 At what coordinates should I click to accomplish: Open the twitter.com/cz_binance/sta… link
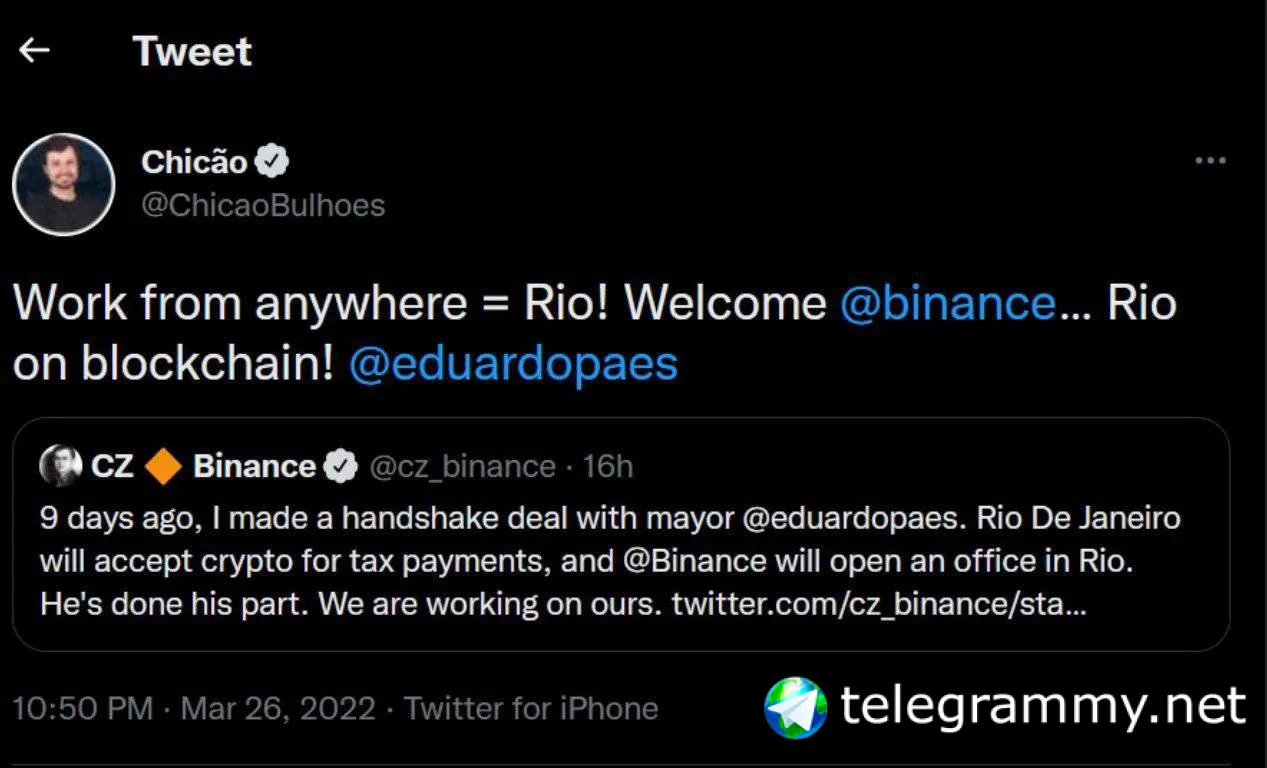click(878, 605)
